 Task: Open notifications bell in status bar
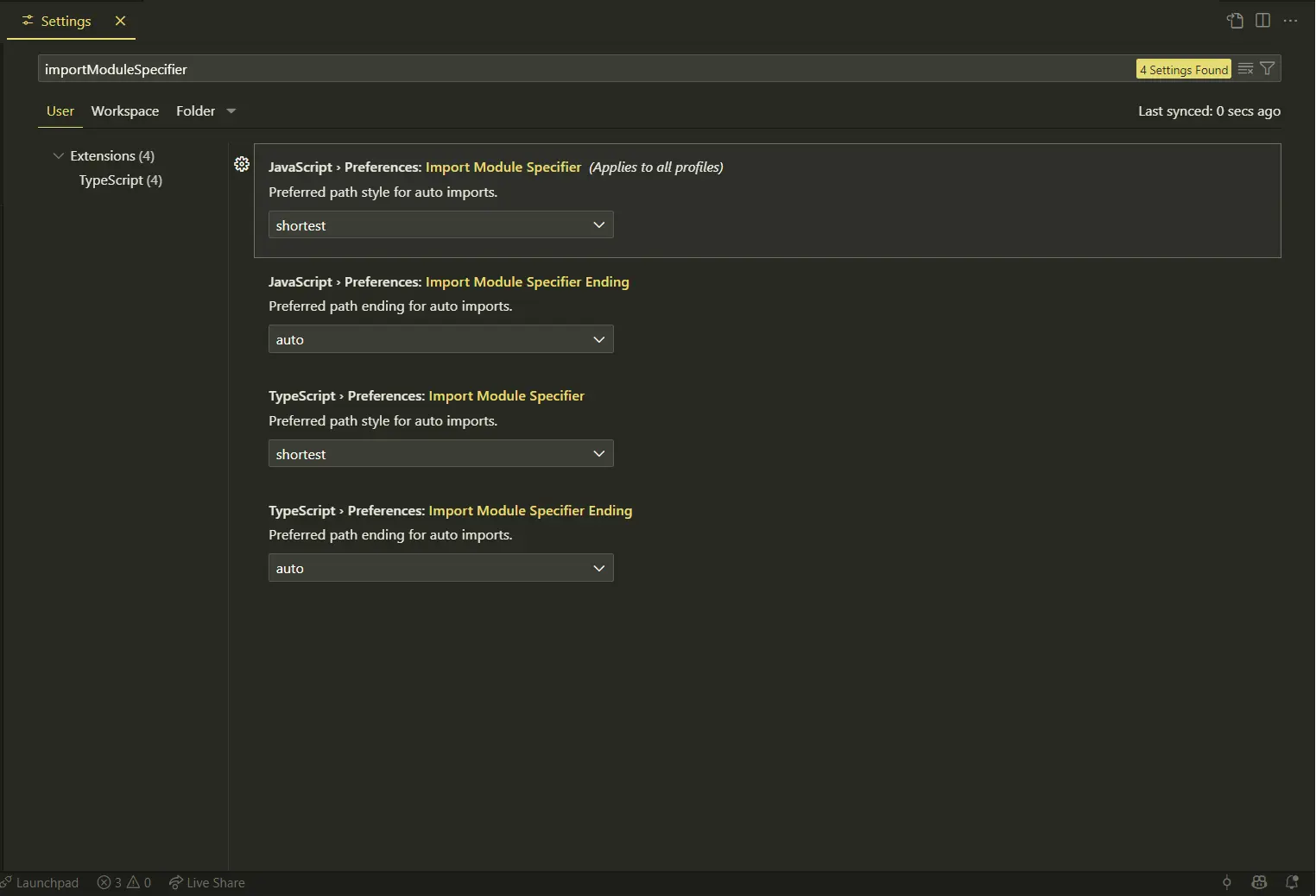[x=1292, y=882]
